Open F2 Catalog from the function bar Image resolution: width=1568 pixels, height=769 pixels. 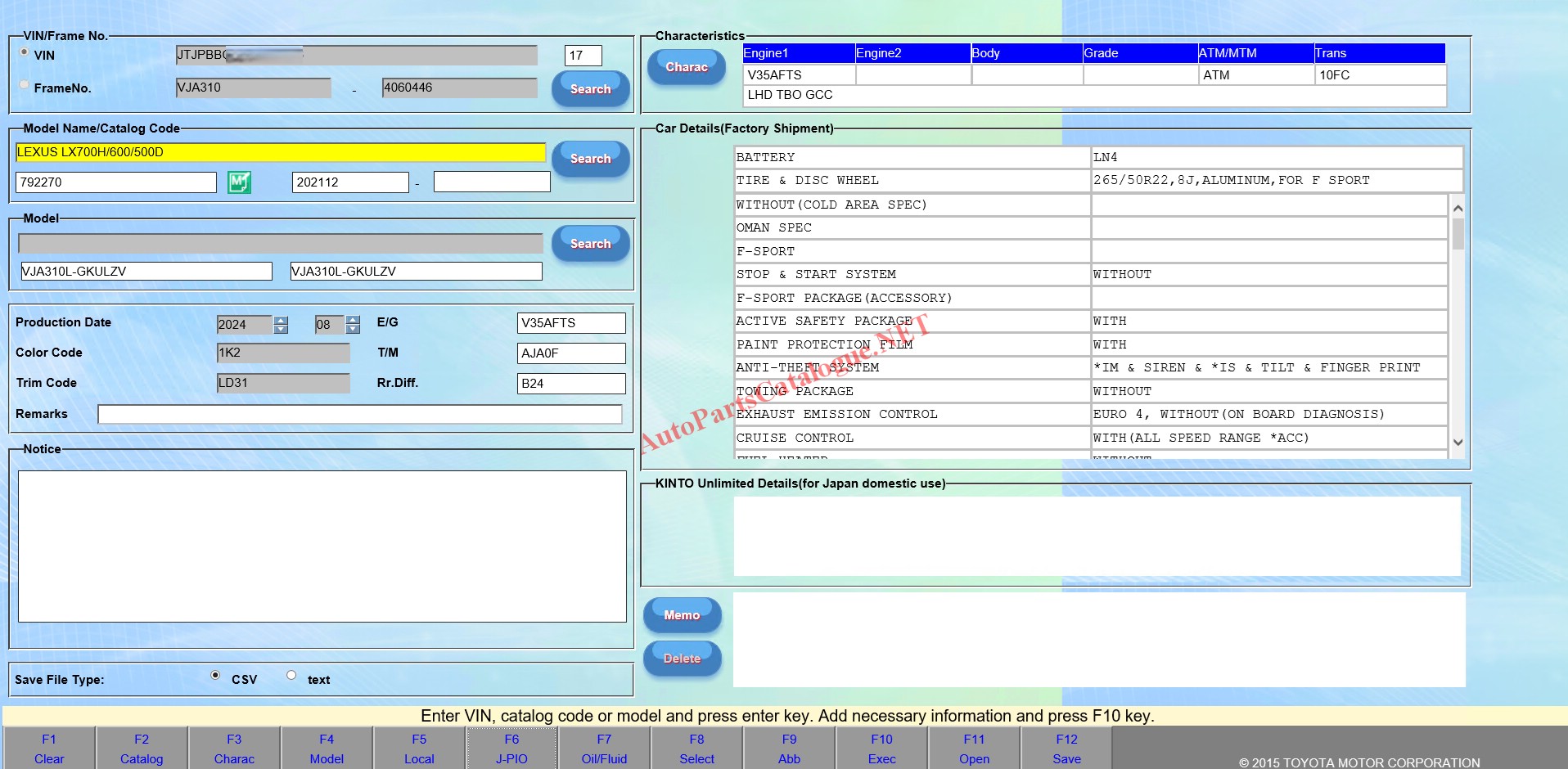point(142,749)
